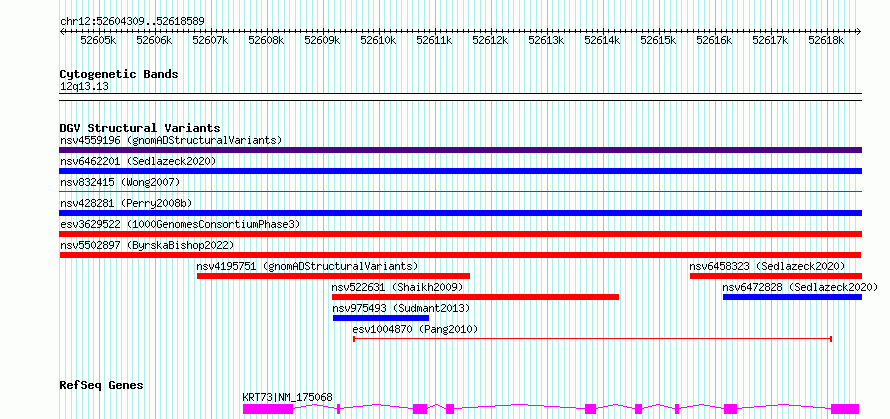Click the 52607k ruler tick label
This screenshot has width=890, height=419.
[210, 40]
